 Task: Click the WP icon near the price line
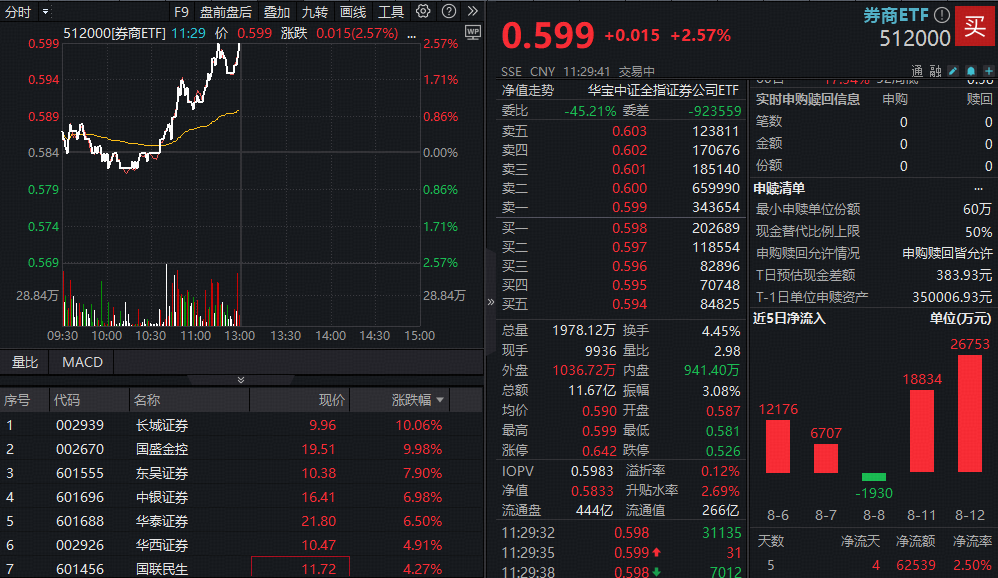click(x=474, y=33)
